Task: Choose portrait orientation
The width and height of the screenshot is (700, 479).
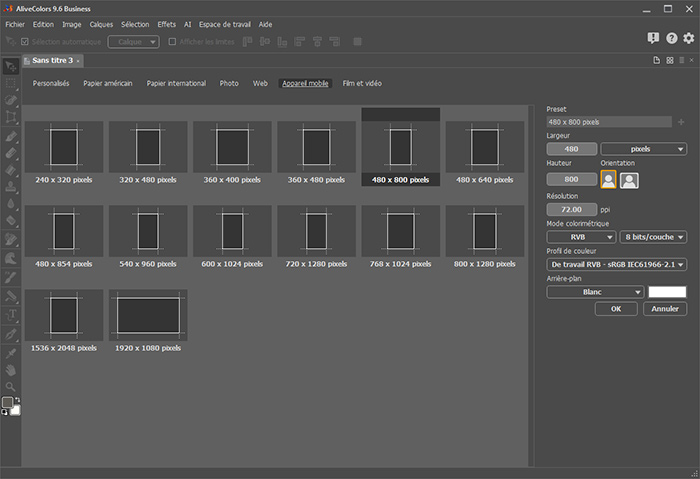Action: [608, 179]
